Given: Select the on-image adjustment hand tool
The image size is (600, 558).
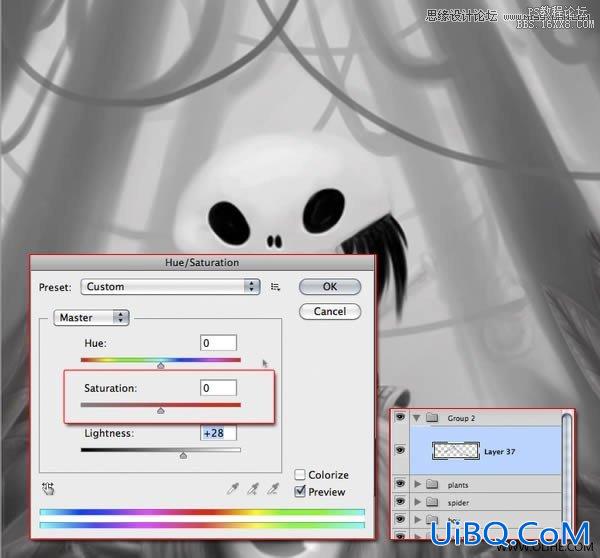Looking at the screenshot, I should point(48,488).
